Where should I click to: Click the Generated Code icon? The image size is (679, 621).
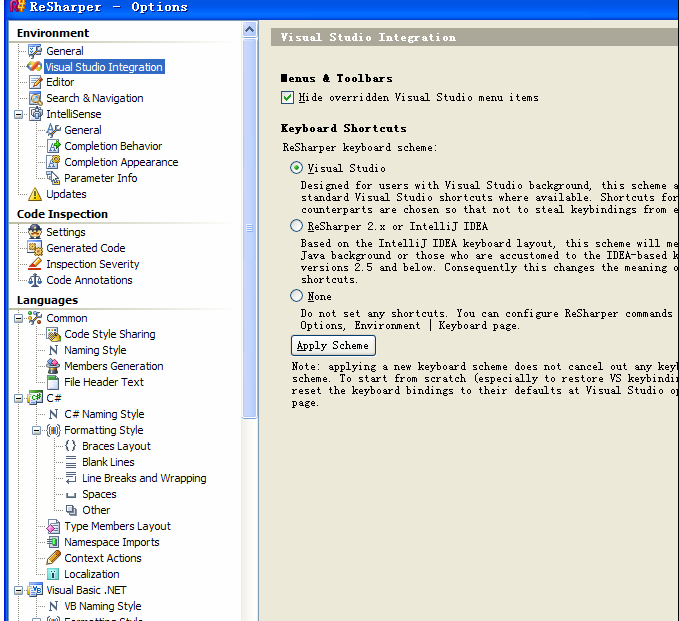[35, 248]
